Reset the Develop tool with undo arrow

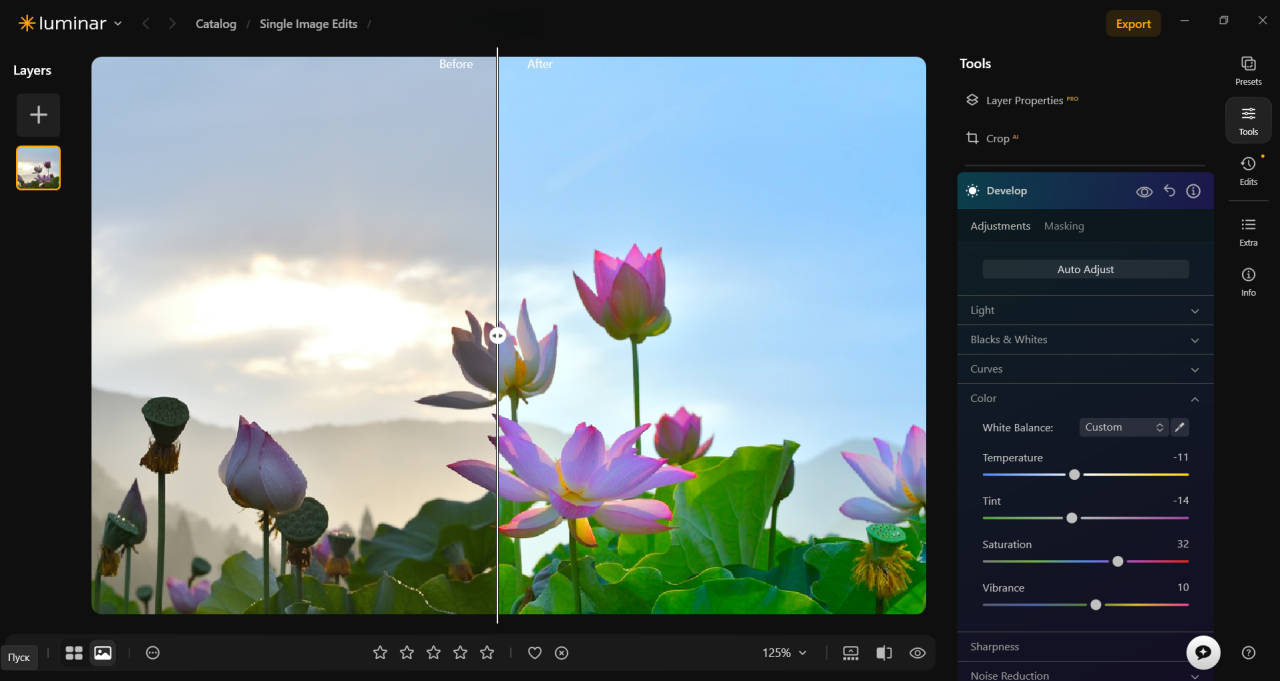coord(1169,191)
